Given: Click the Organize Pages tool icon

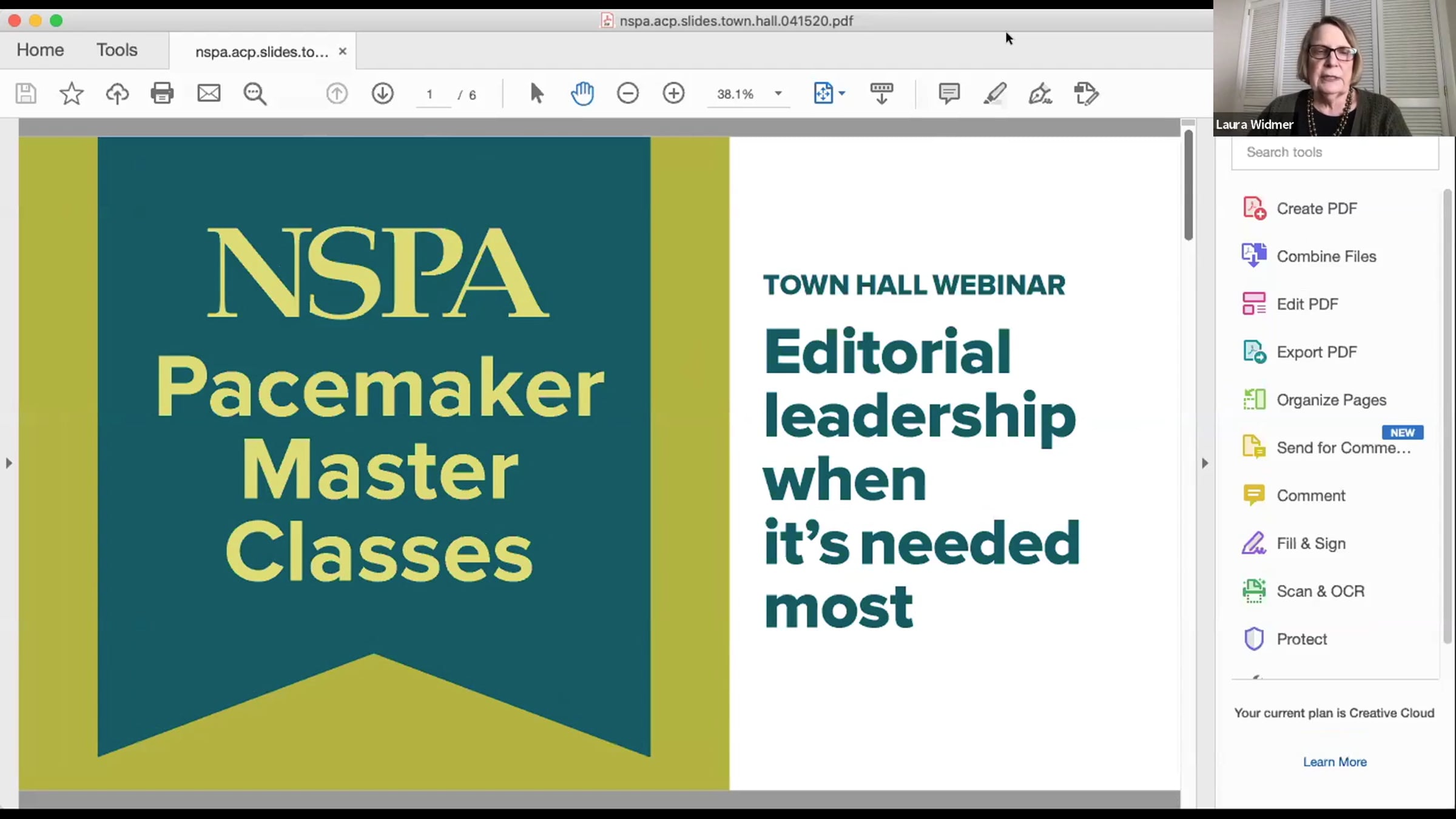Looking at the screenshot, I should coord(1254,399).
